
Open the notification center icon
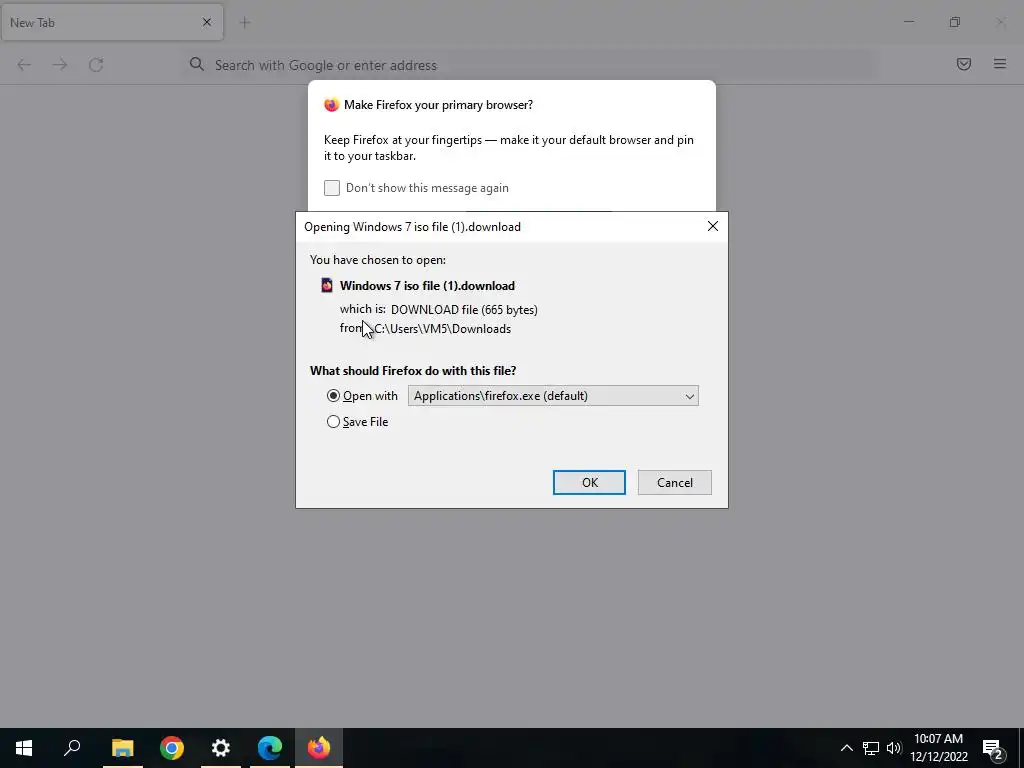[993, 749]
